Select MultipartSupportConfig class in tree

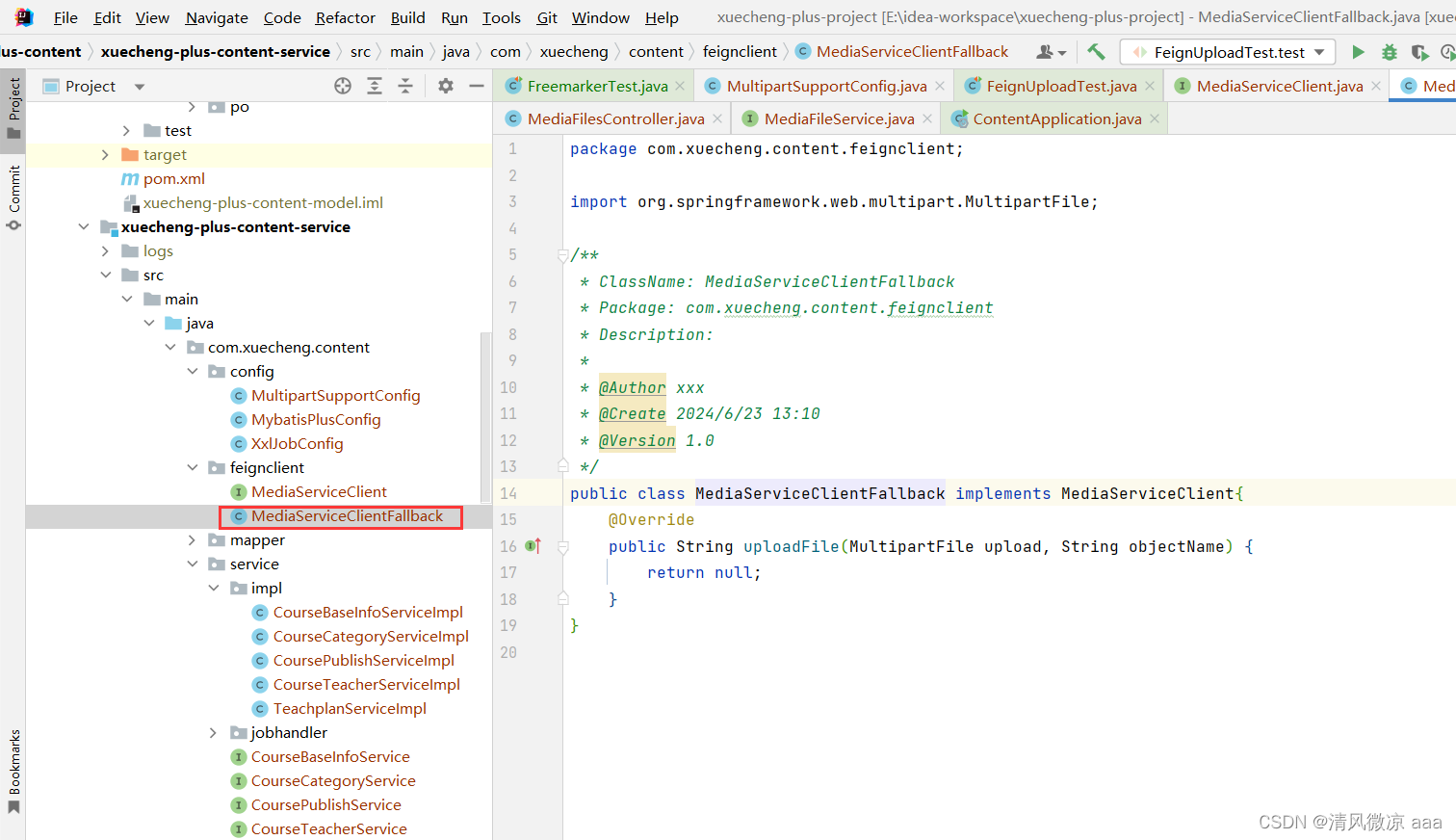coord(335,395)
